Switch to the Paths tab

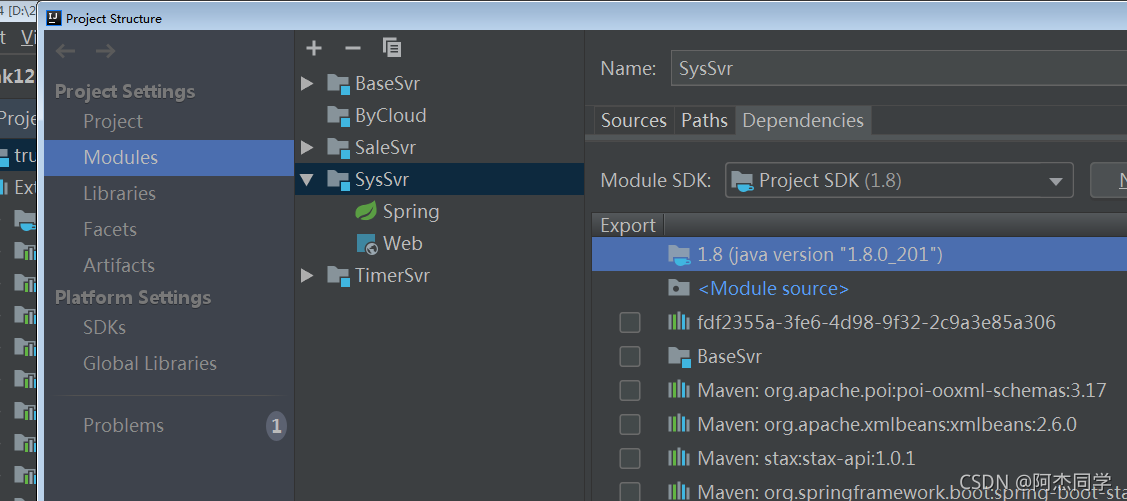[x=704, y=120]
